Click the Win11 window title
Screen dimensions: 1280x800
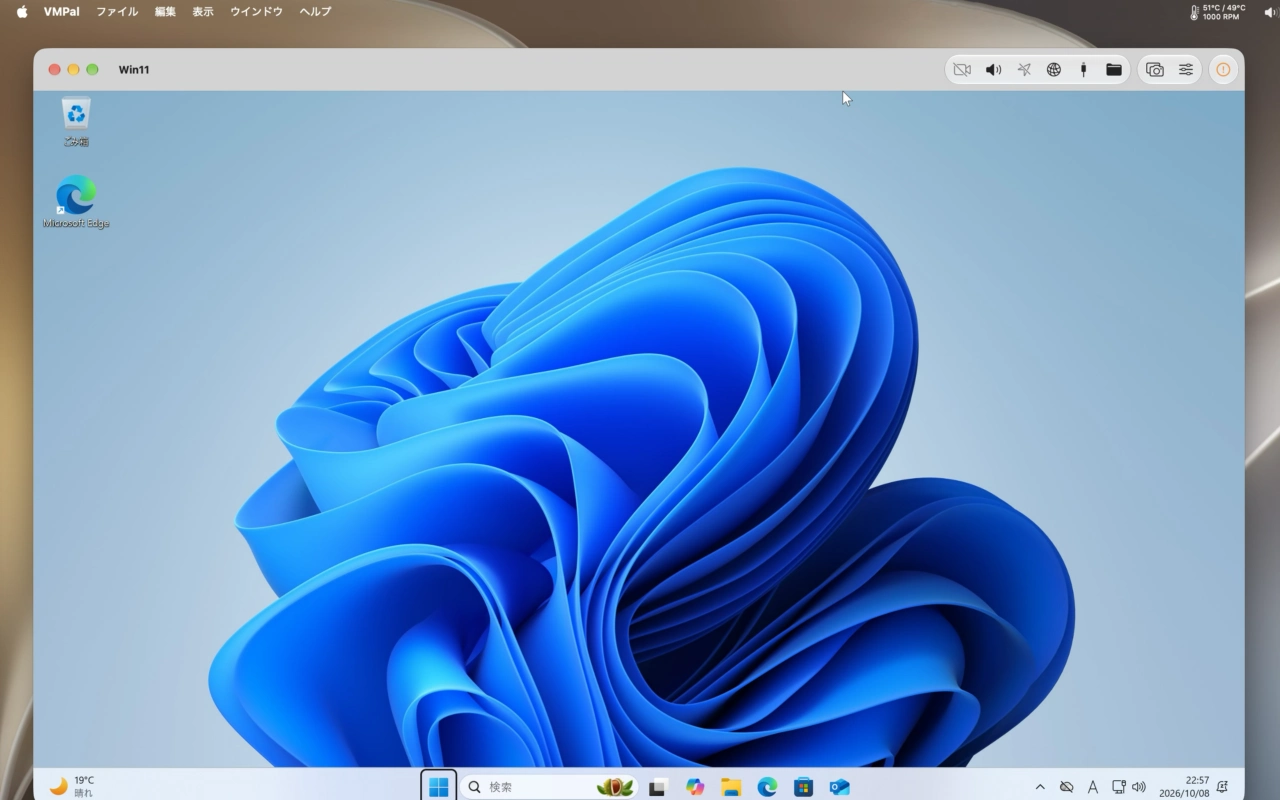pos(134,70)
